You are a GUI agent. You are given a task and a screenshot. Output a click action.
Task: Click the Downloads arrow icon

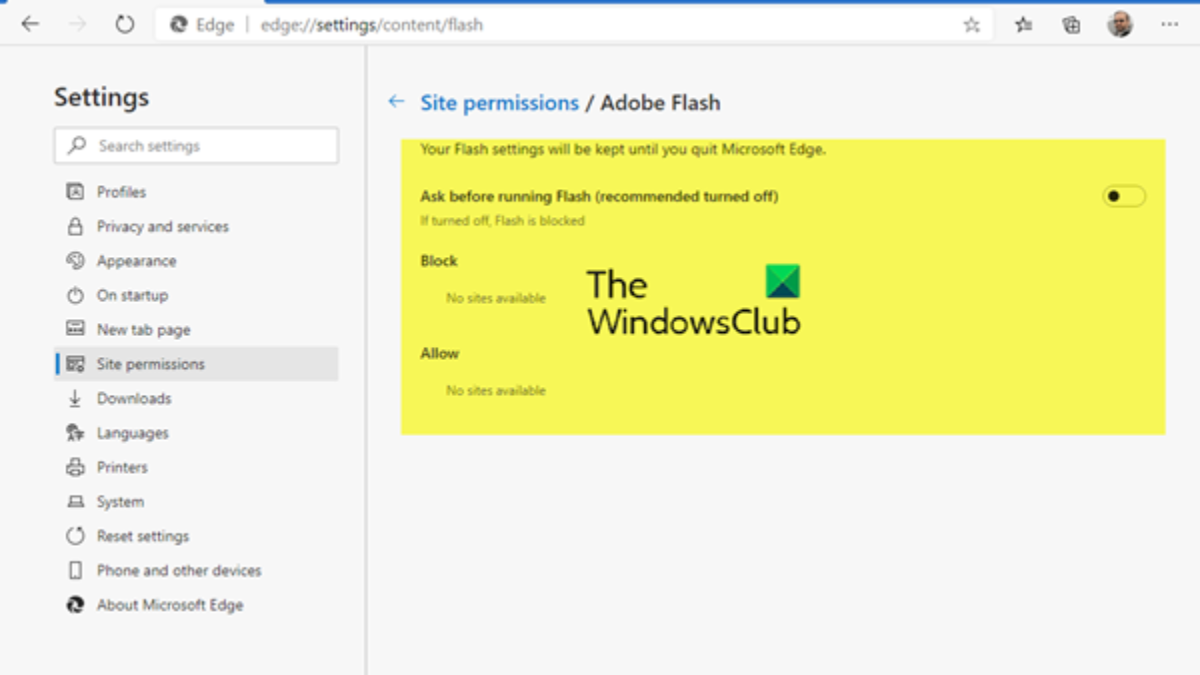coord(75,399)
